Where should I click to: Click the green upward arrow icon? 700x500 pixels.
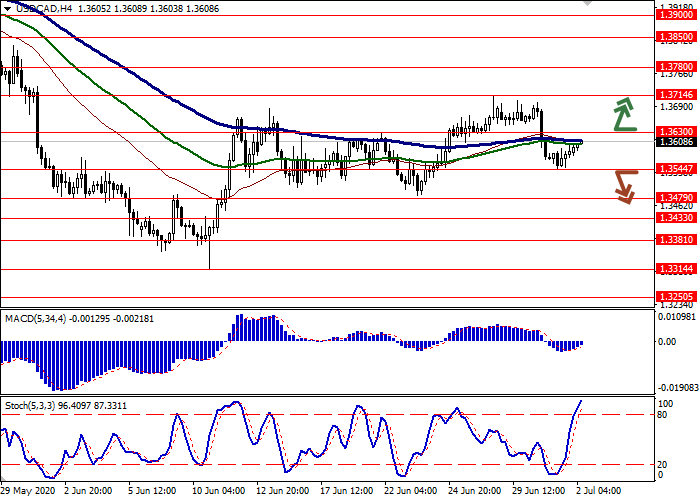pos(625,115)
